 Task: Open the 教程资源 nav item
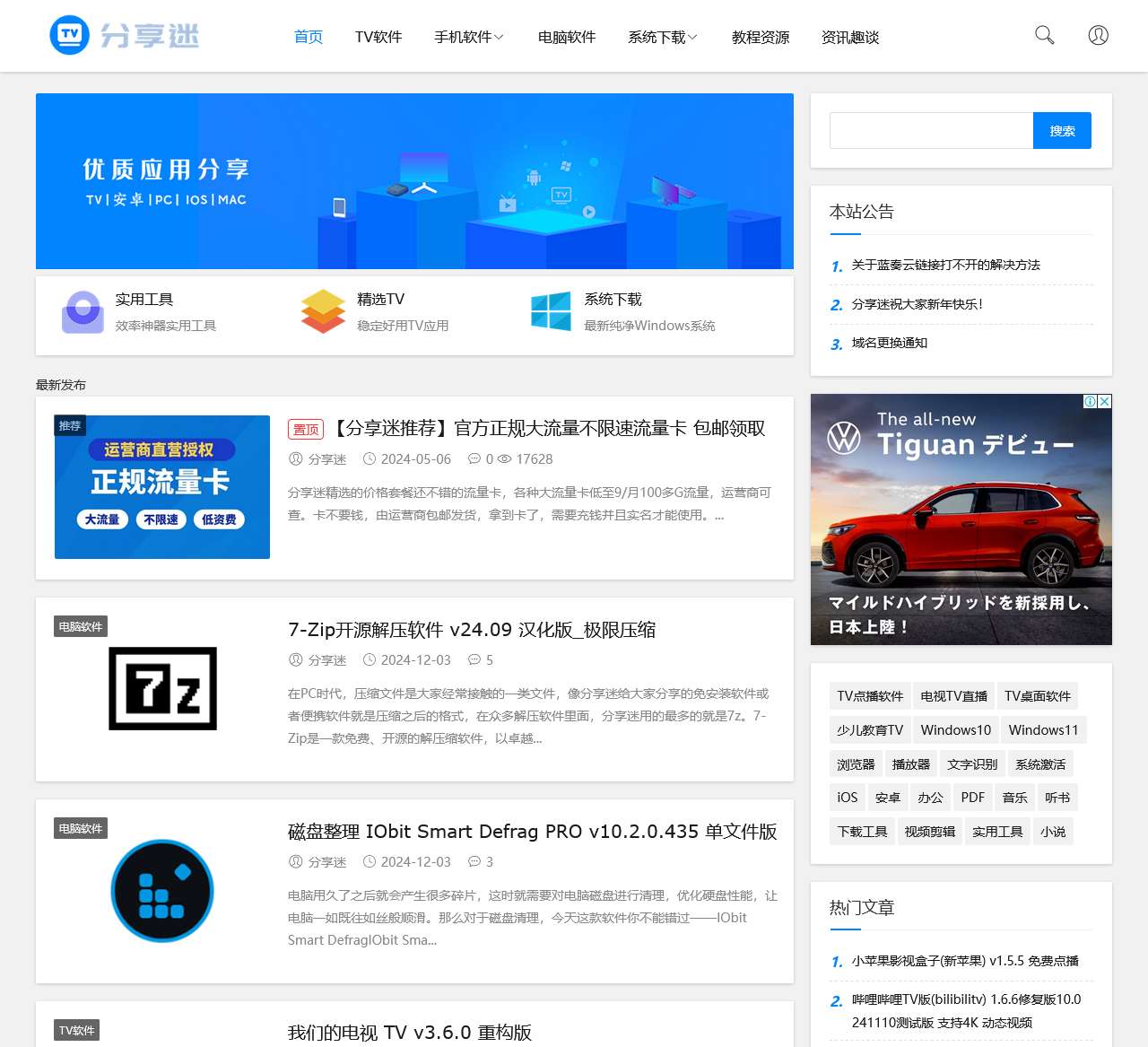(761, 37)
